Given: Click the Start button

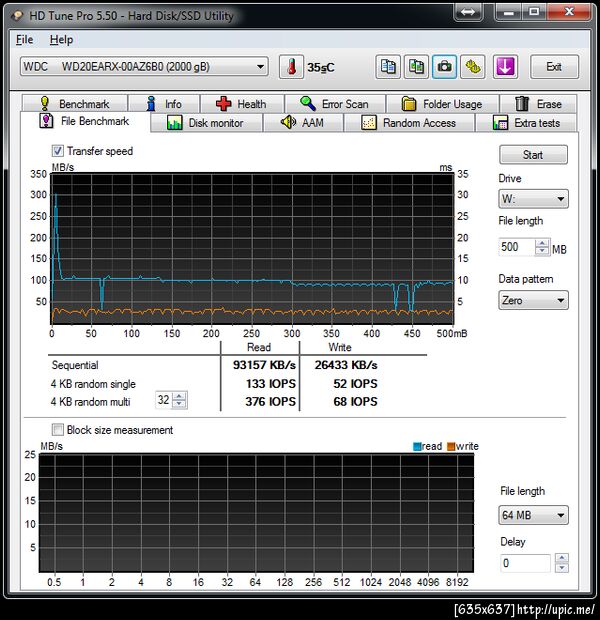Looking at the screenshot, I should [533, 155].
